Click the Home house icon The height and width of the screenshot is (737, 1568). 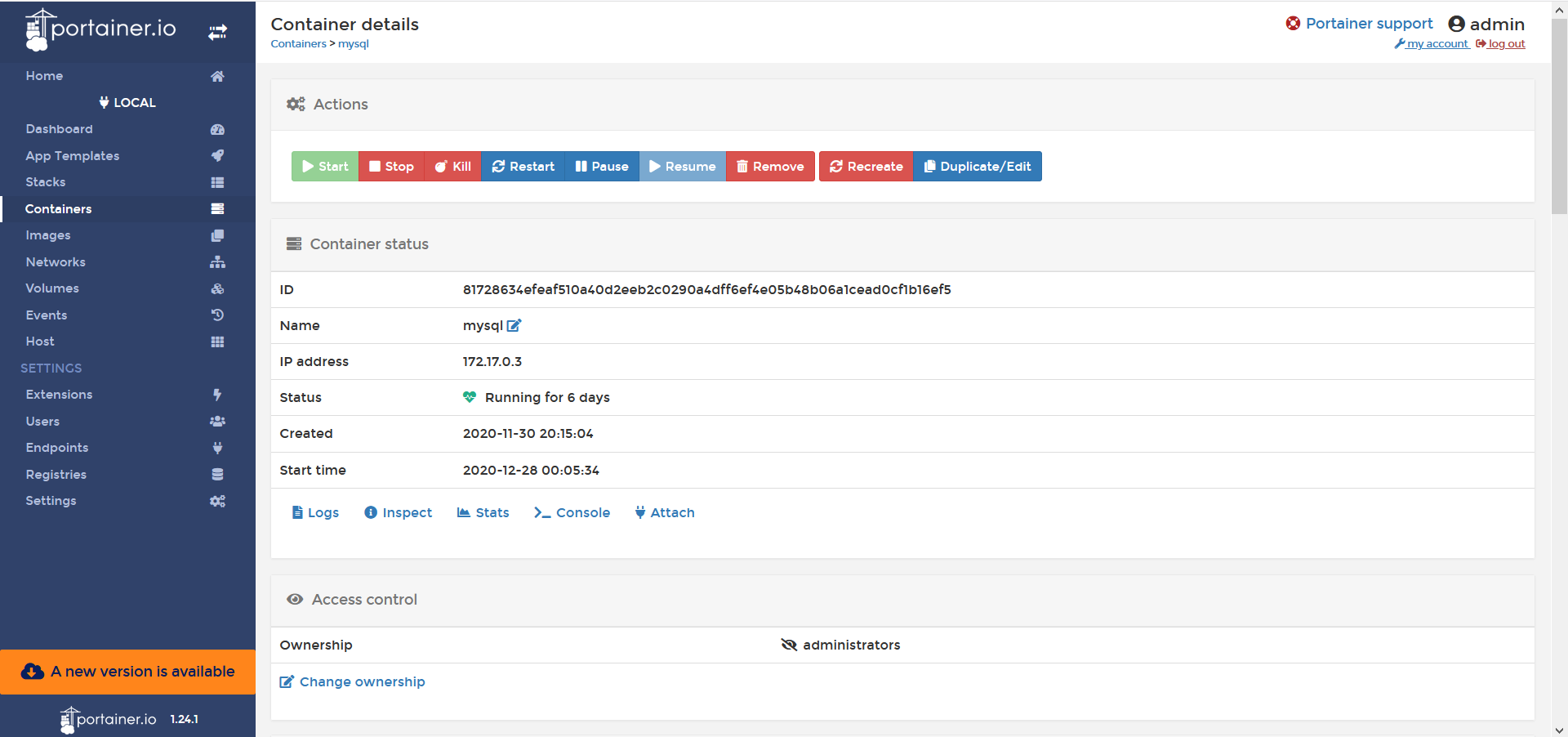(217, 76)
